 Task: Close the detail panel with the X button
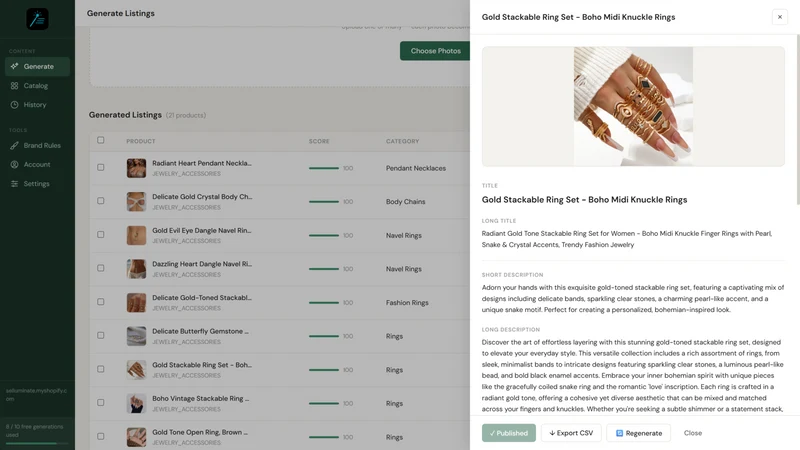pyautogui.click(x=780, y=17)
